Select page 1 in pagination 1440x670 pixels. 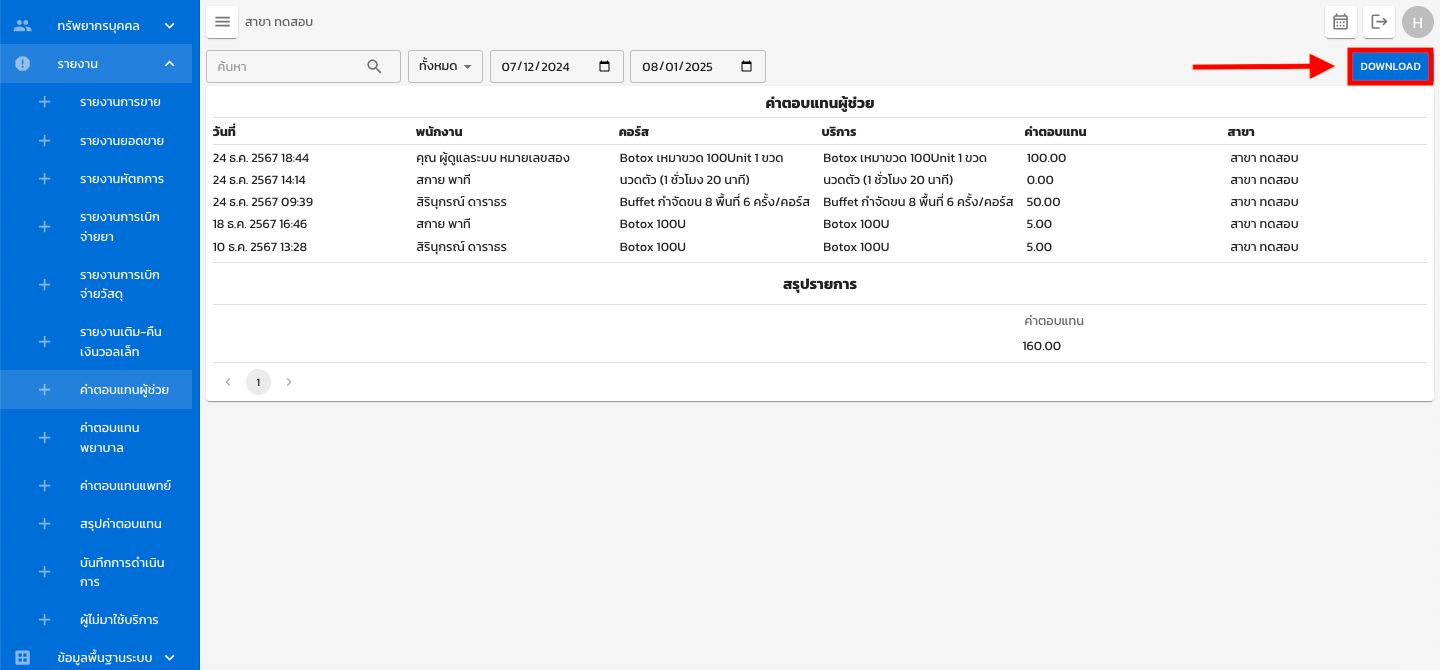[258, 382]
